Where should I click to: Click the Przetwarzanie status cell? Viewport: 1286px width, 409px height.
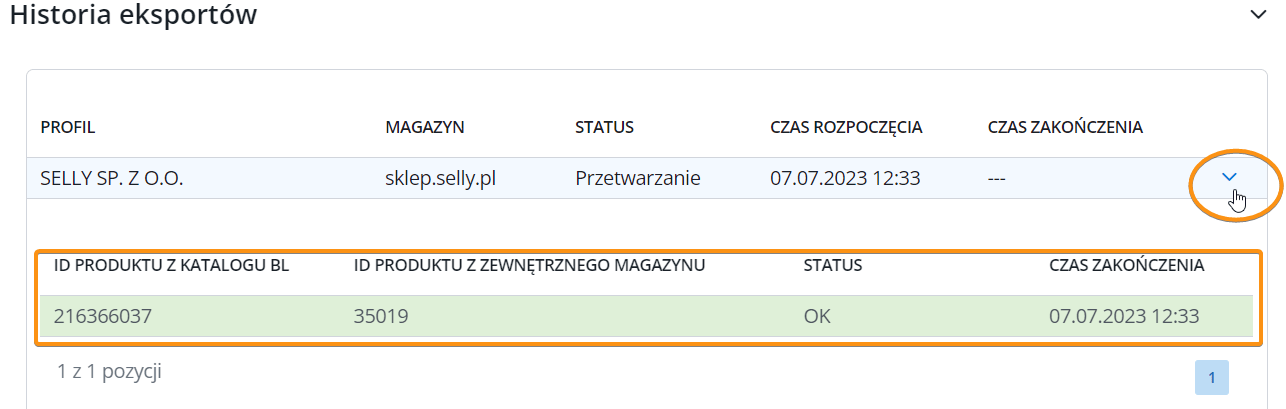[637, 179]
